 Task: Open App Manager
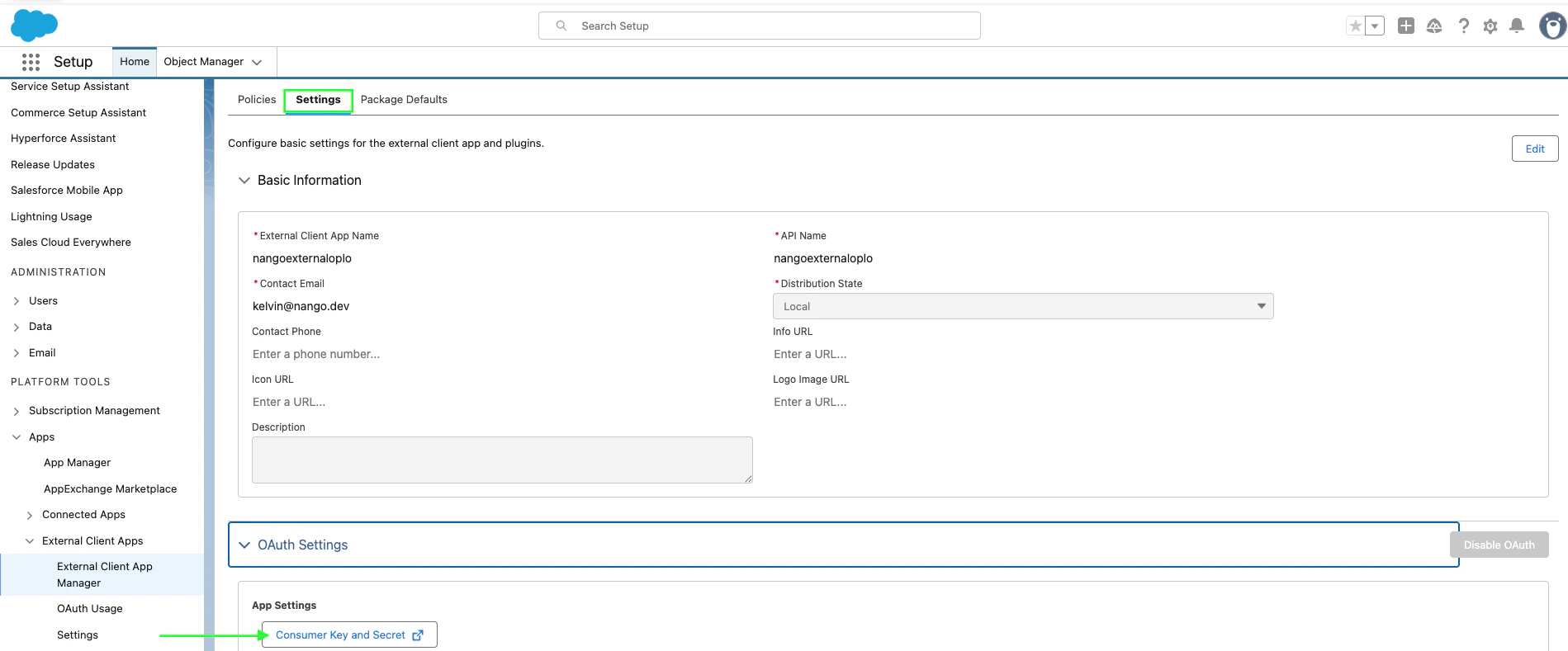pos(77,463)
